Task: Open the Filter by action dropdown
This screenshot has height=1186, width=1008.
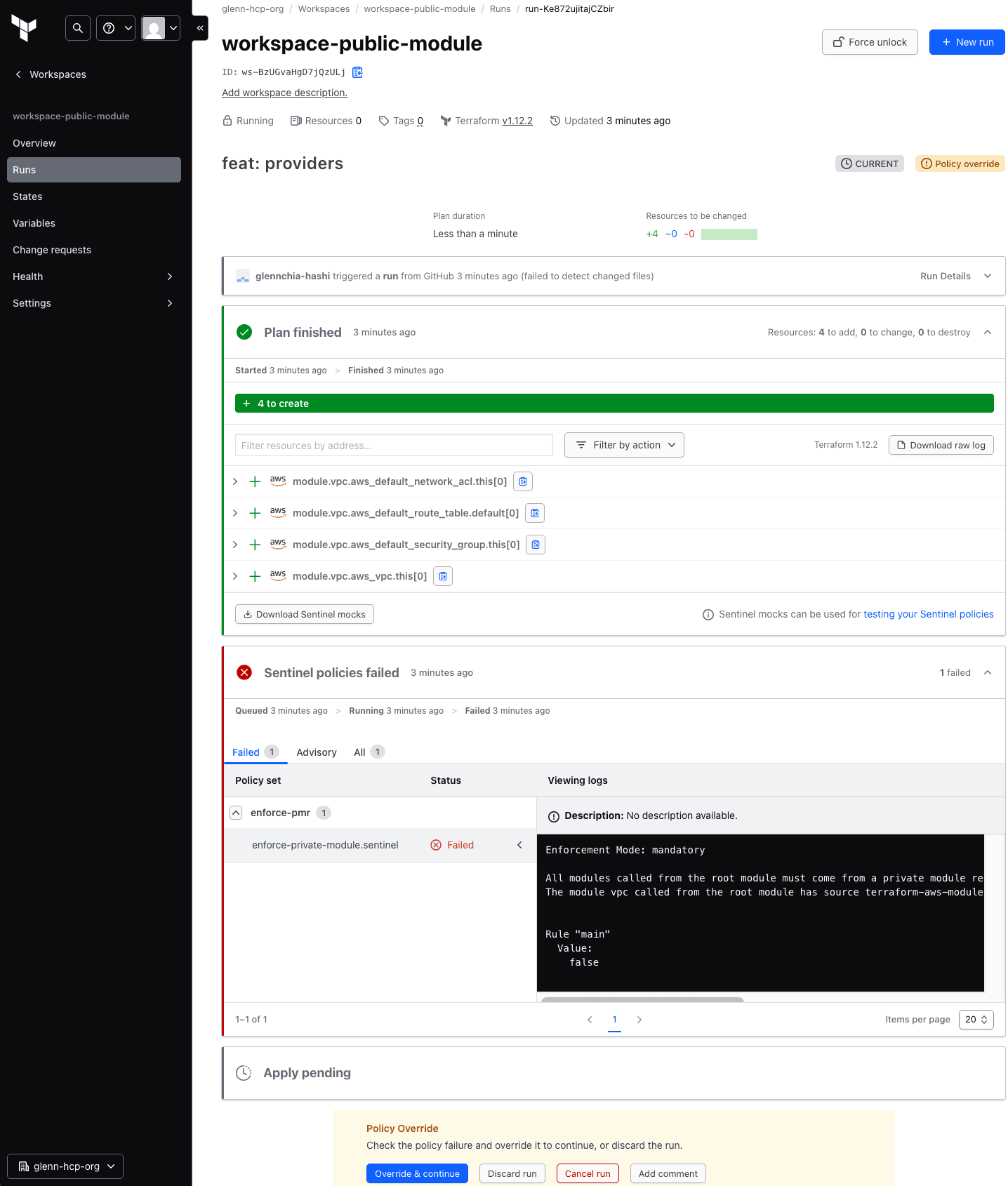Action: coord(624,445)
